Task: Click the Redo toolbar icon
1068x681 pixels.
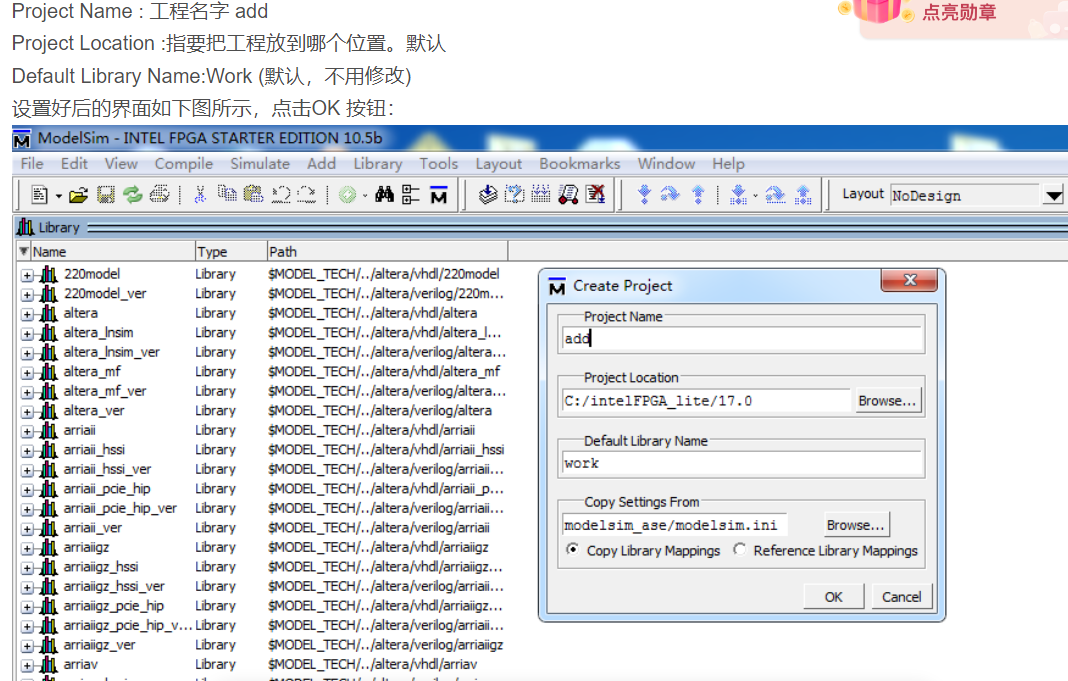Action: click(x=307, y=195)
